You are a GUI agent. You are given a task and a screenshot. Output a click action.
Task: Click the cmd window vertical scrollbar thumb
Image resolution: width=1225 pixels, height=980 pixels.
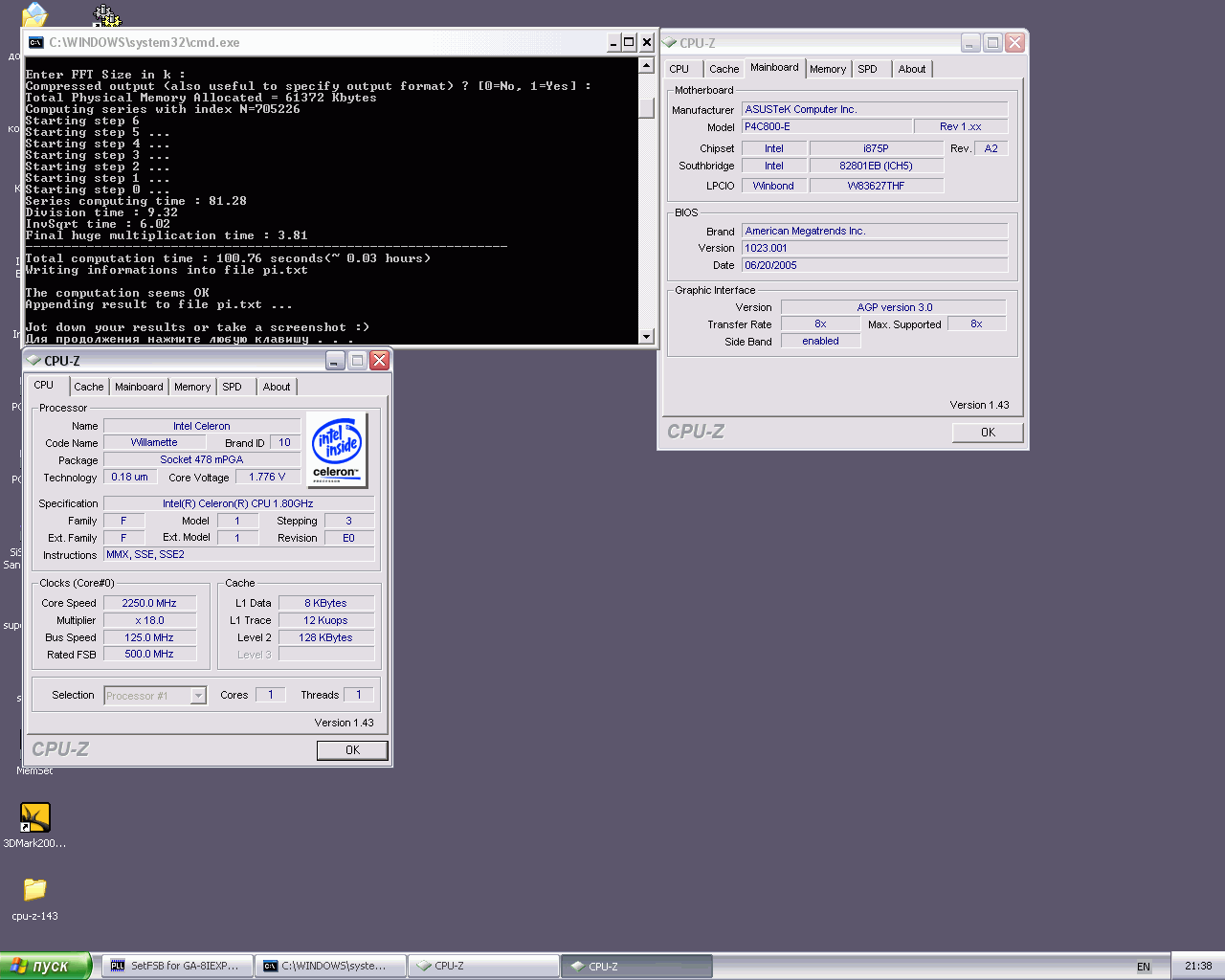[646, 108]
